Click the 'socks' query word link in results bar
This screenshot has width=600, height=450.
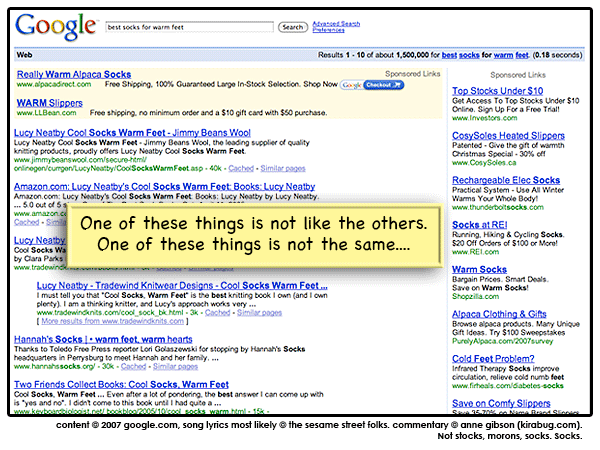tap(469, 55)
